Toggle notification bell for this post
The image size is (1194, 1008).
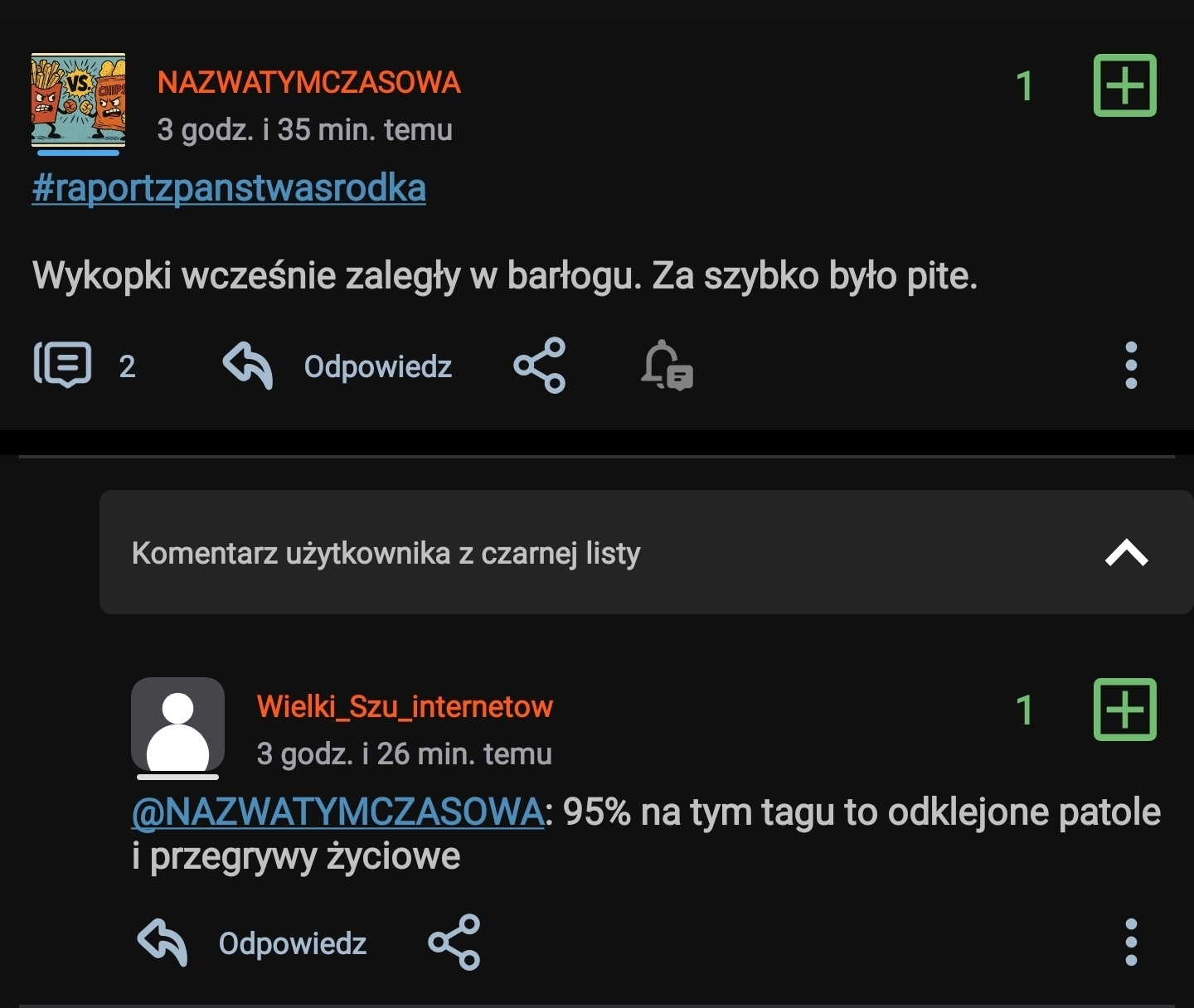[x=667, y=365]
